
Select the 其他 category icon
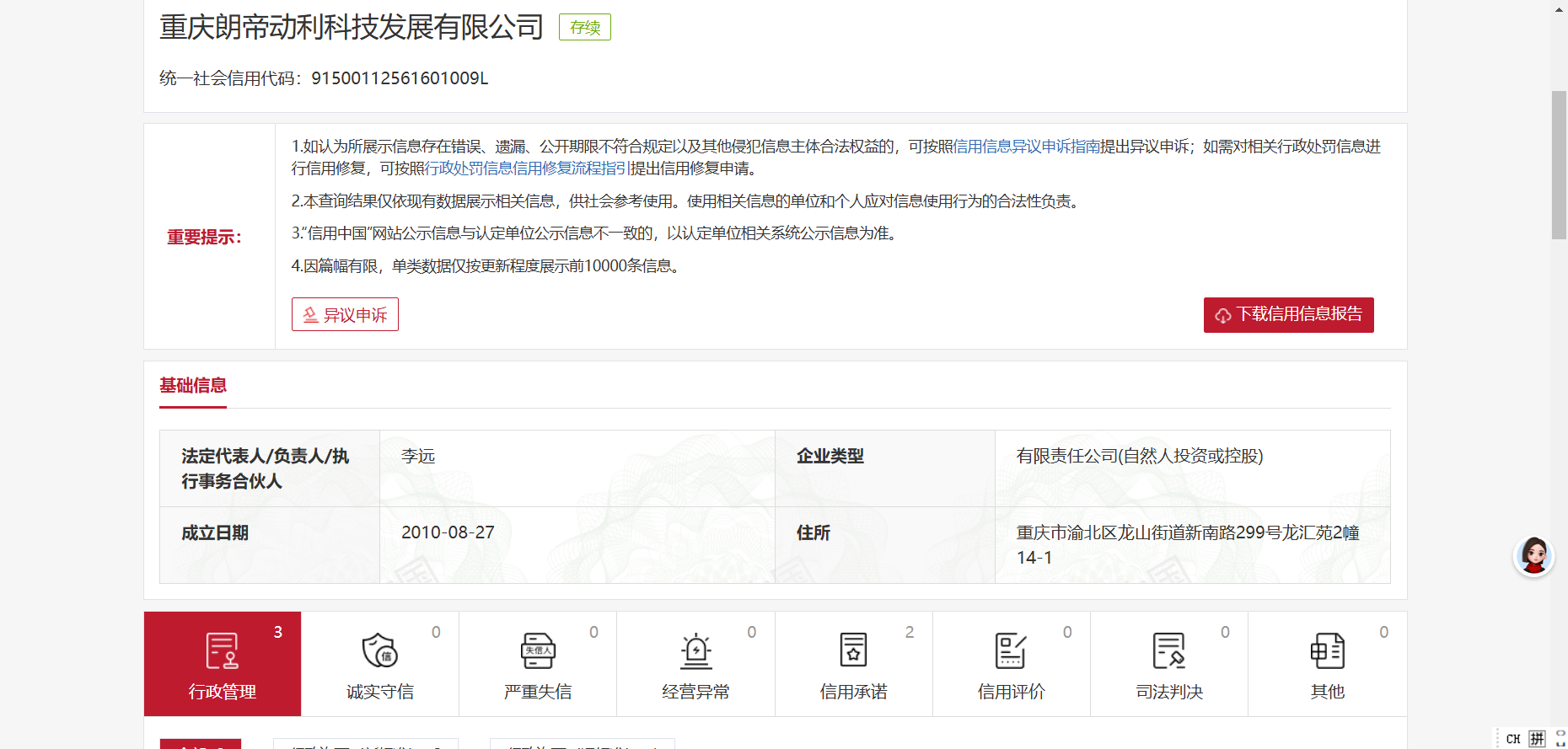(1327, 650)
